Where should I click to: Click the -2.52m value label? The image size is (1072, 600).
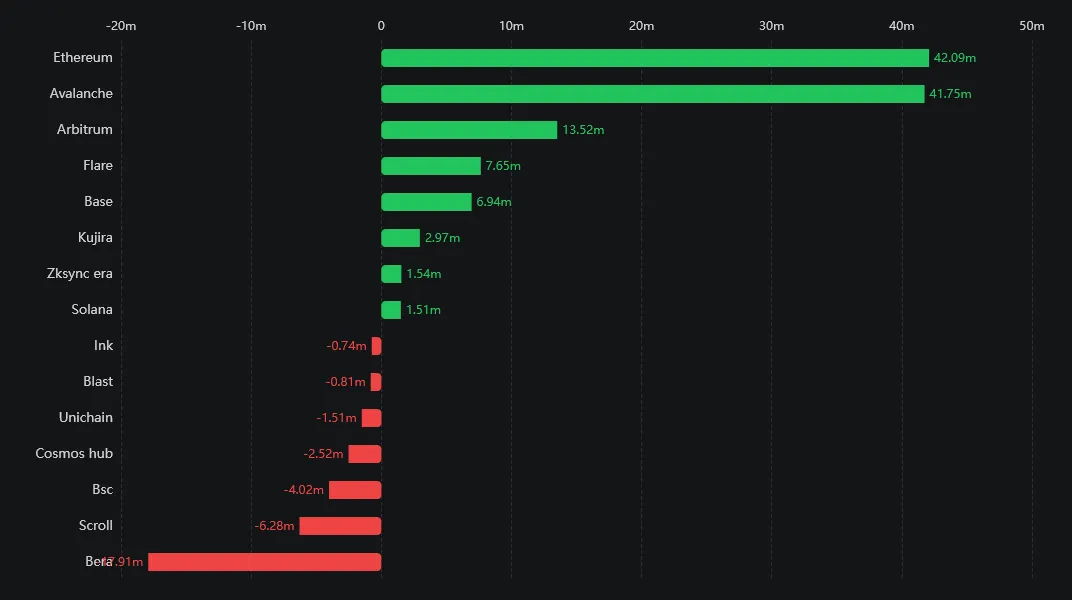[323, 454]
